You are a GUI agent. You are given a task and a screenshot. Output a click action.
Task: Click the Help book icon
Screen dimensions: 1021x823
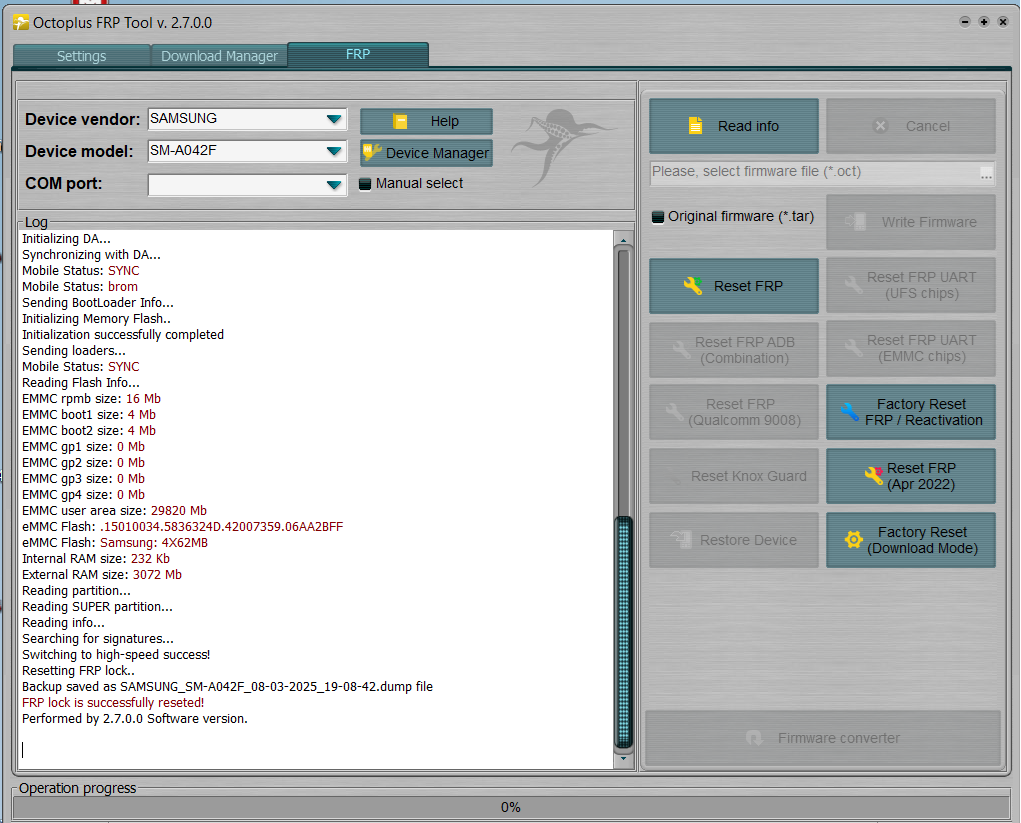pyautogui.click(x=400, y=121)
